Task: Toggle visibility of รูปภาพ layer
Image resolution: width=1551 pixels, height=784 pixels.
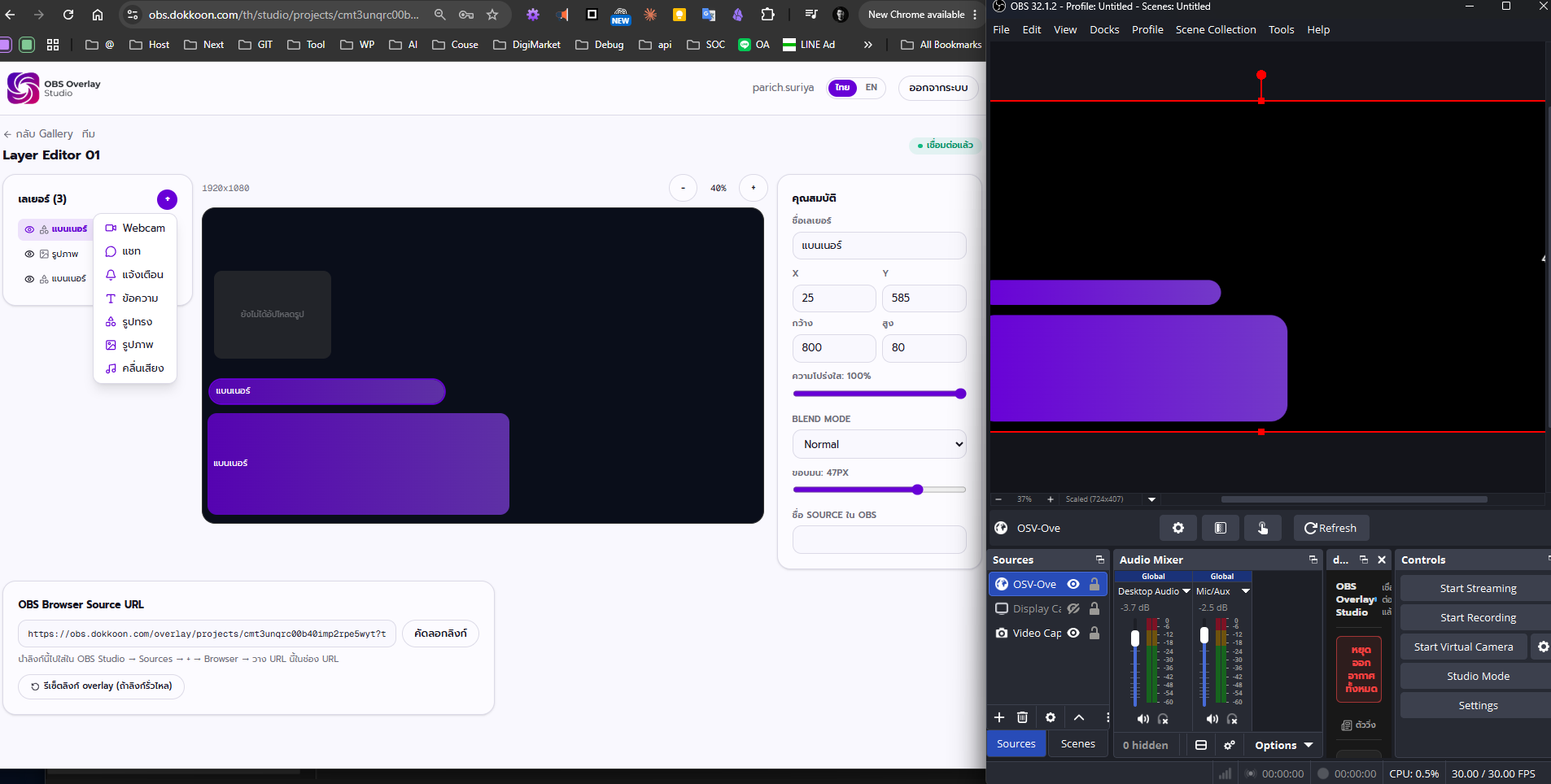Action: [29, 254]
